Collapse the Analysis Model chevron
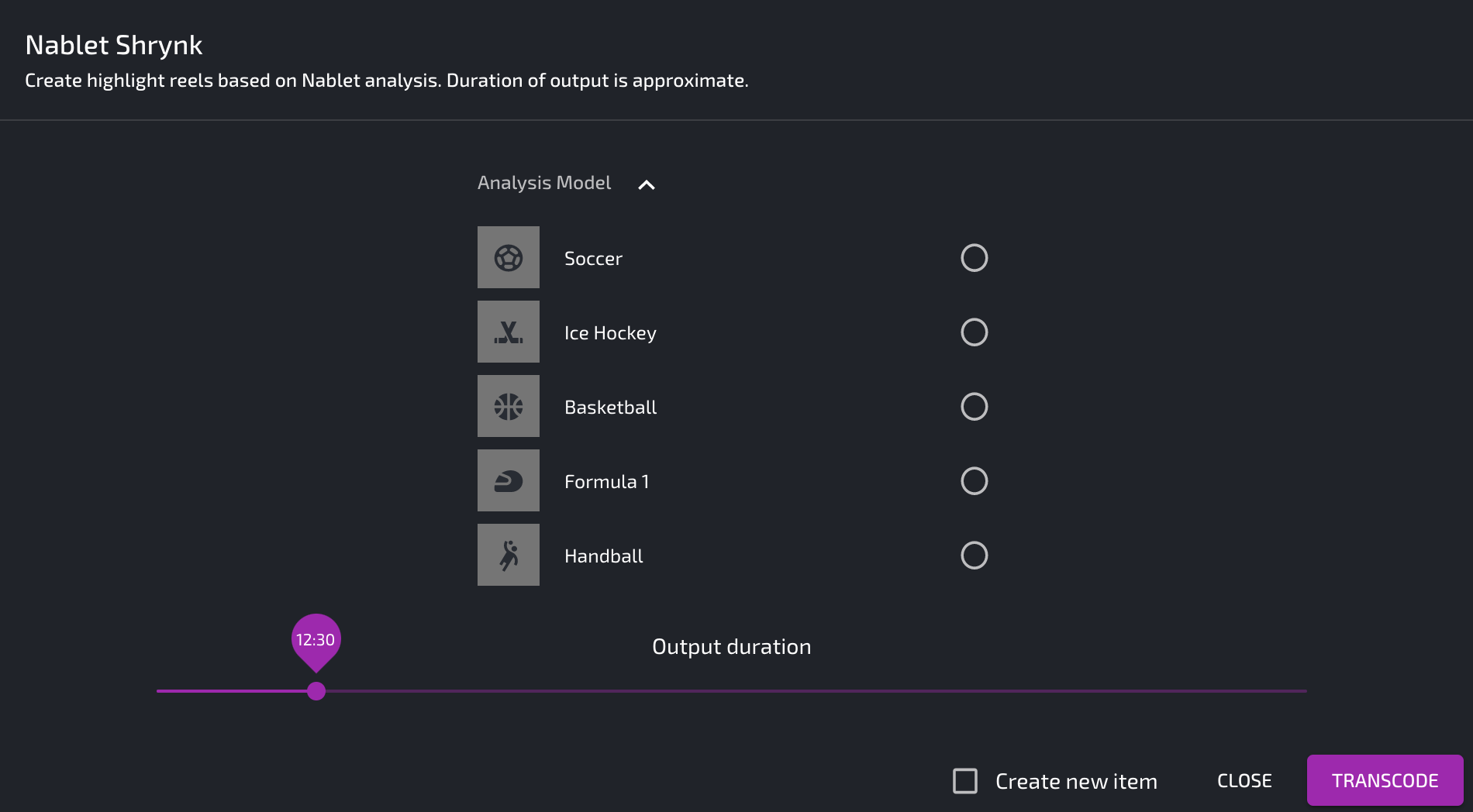 [x=646, y=184]
